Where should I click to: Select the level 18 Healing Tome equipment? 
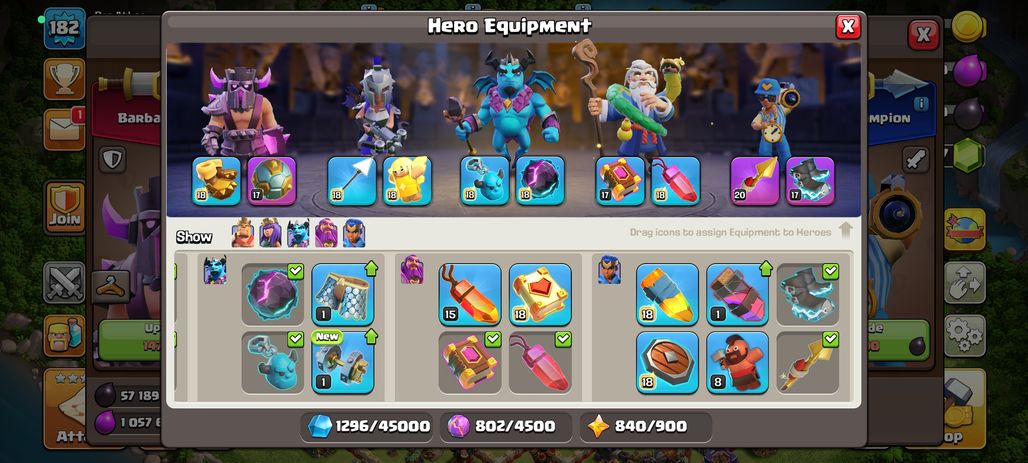(x=540, y=294)
